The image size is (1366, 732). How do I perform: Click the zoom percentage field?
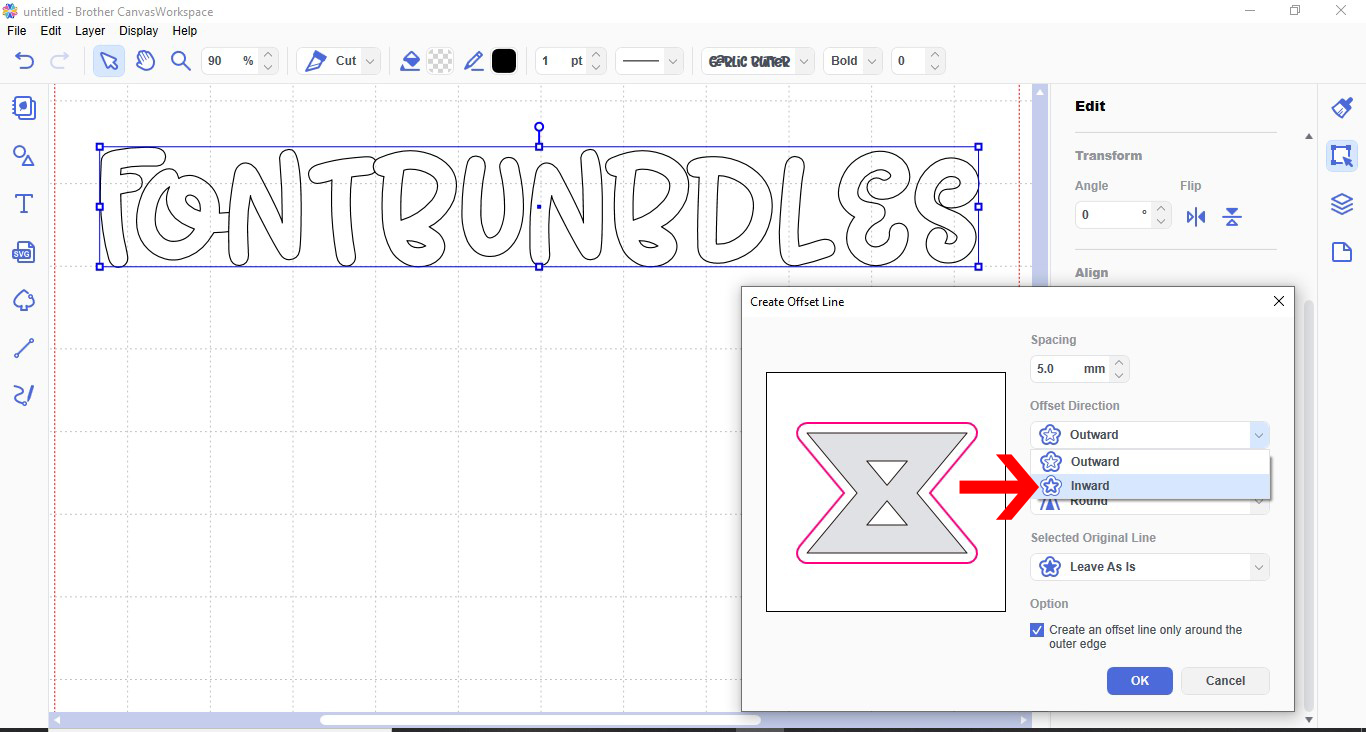(x=230, y=61)
